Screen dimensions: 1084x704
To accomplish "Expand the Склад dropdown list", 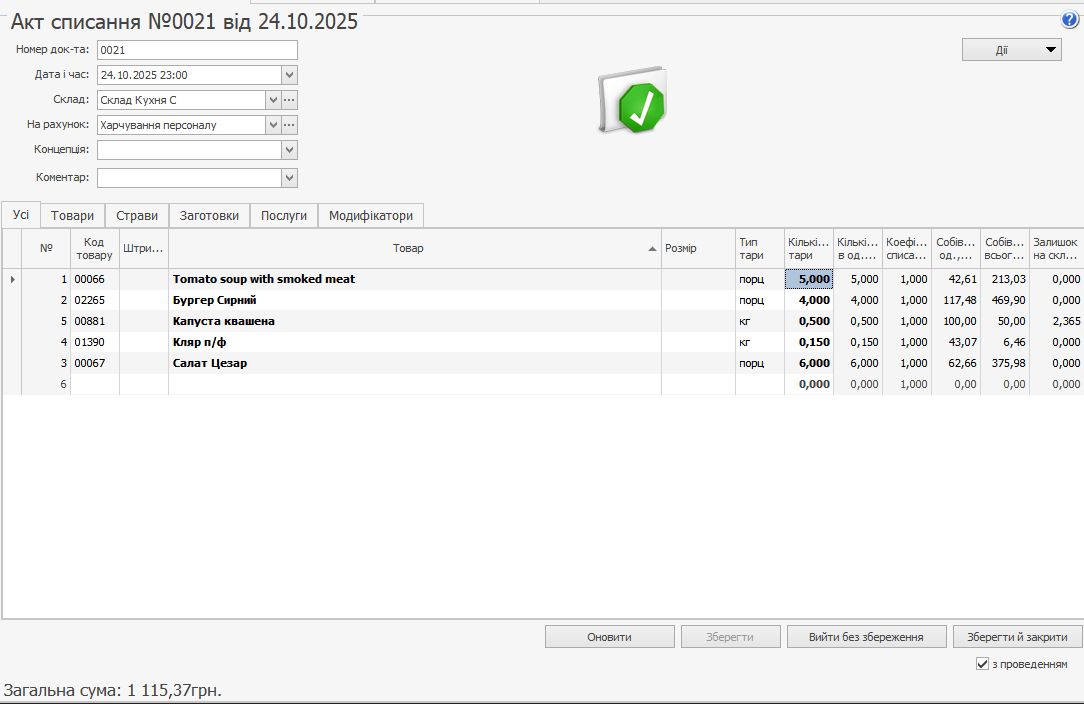I will coord(272,100).
